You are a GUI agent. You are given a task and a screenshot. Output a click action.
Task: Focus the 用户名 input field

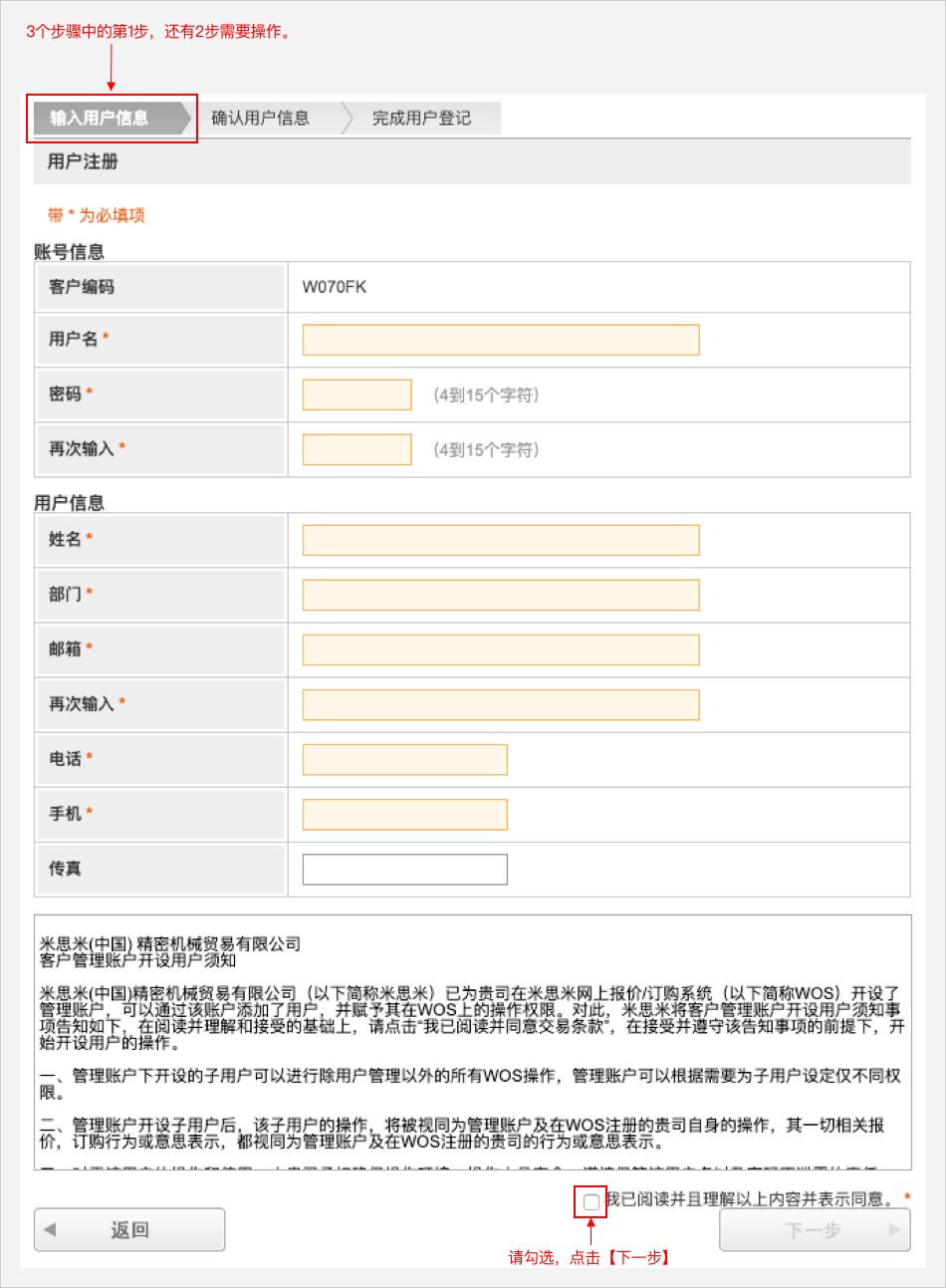click(x=500, y=340)
